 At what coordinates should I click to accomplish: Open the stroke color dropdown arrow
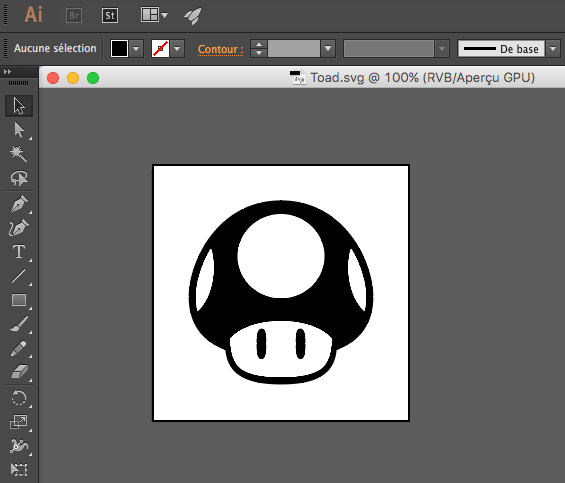[177, 49]
